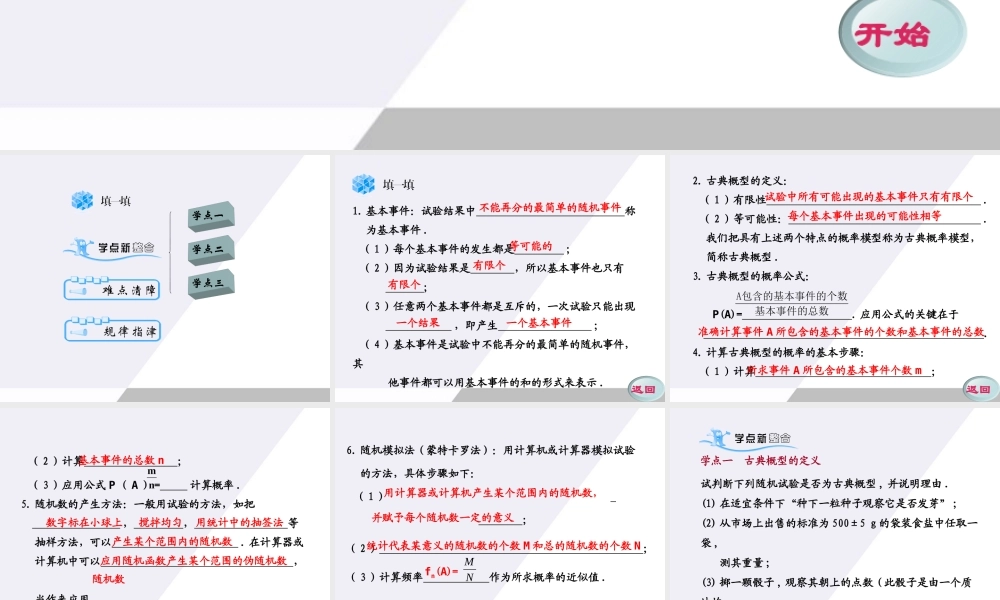Click 返回 on the 古典概型的定义 slide
The height and width of the screenshot is (600, 1000).
[980, 388]
